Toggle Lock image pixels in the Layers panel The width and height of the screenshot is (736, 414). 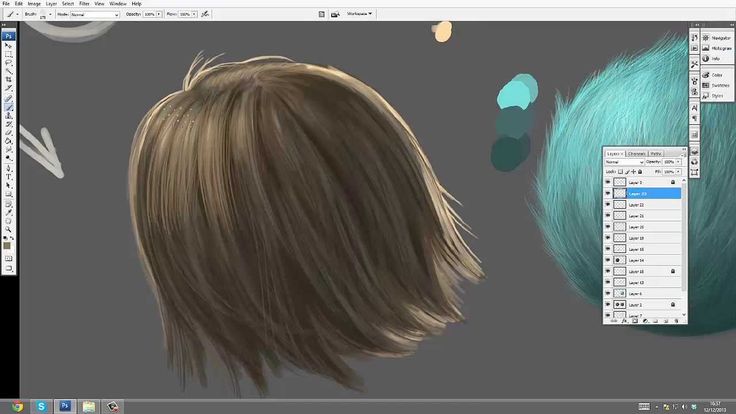(x=627, y=172)
